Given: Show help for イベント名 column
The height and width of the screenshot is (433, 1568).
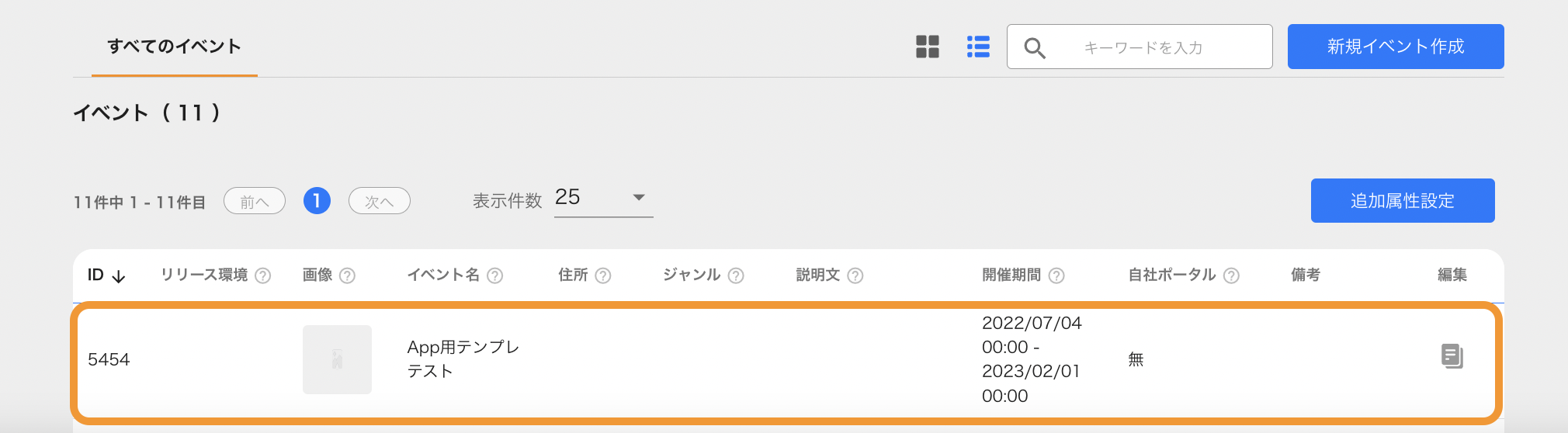Looking at the screenshot, I should (x=495, y=275).
